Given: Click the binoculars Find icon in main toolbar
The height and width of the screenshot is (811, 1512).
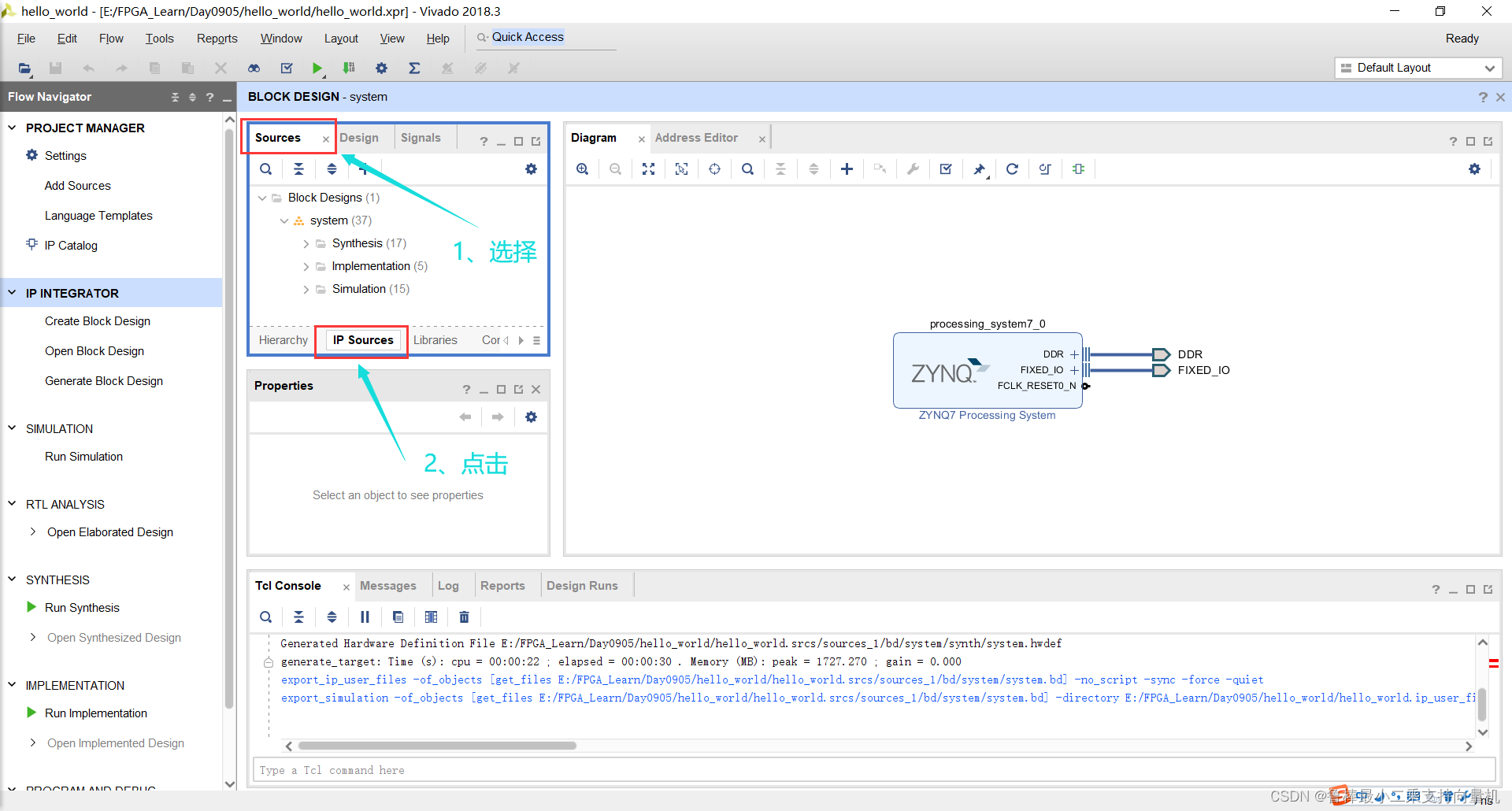Looking at the screenshot, I should pyautogui.click(x=254, y=69).
